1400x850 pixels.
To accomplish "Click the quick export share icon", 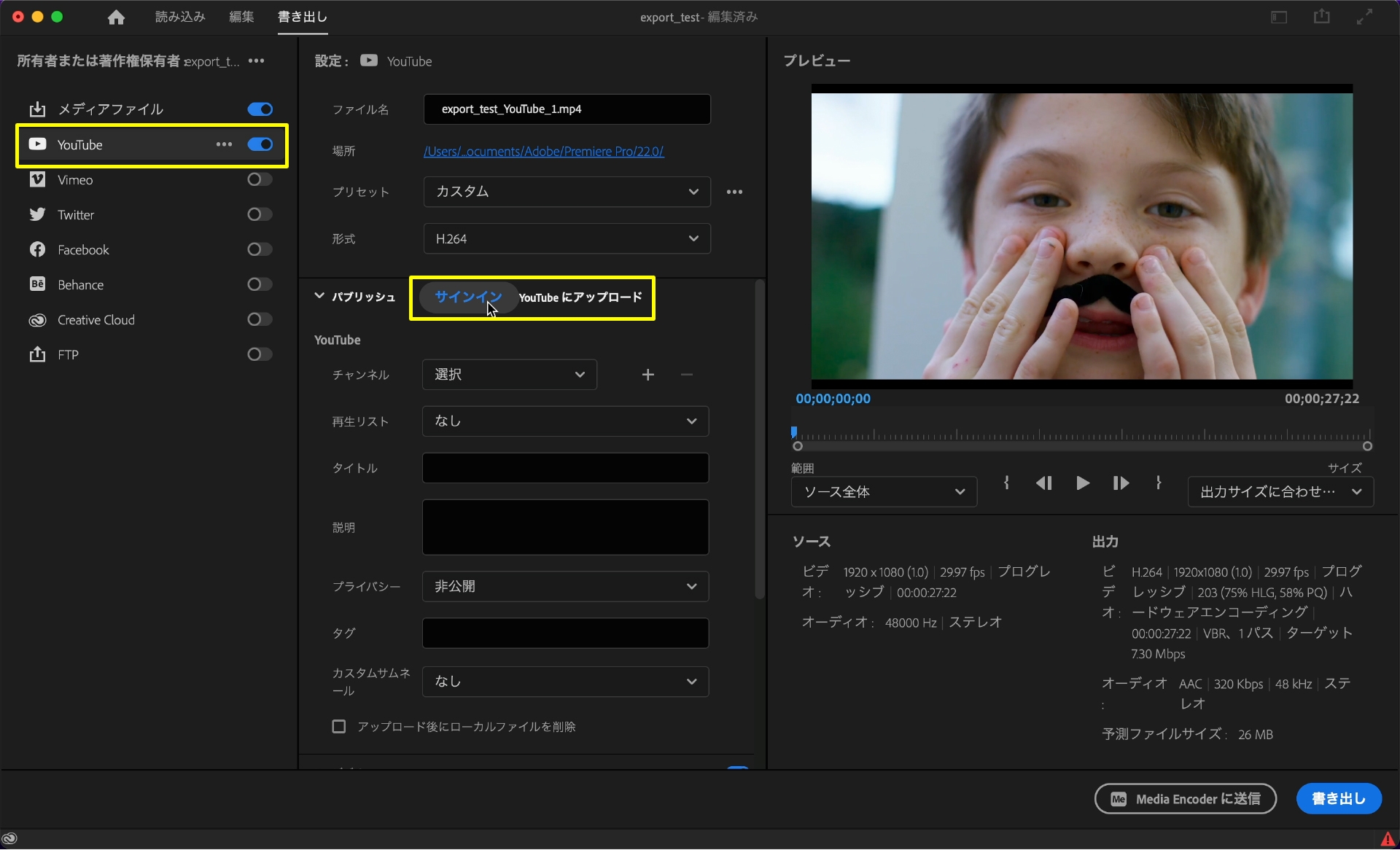I will click(1321, 17).
